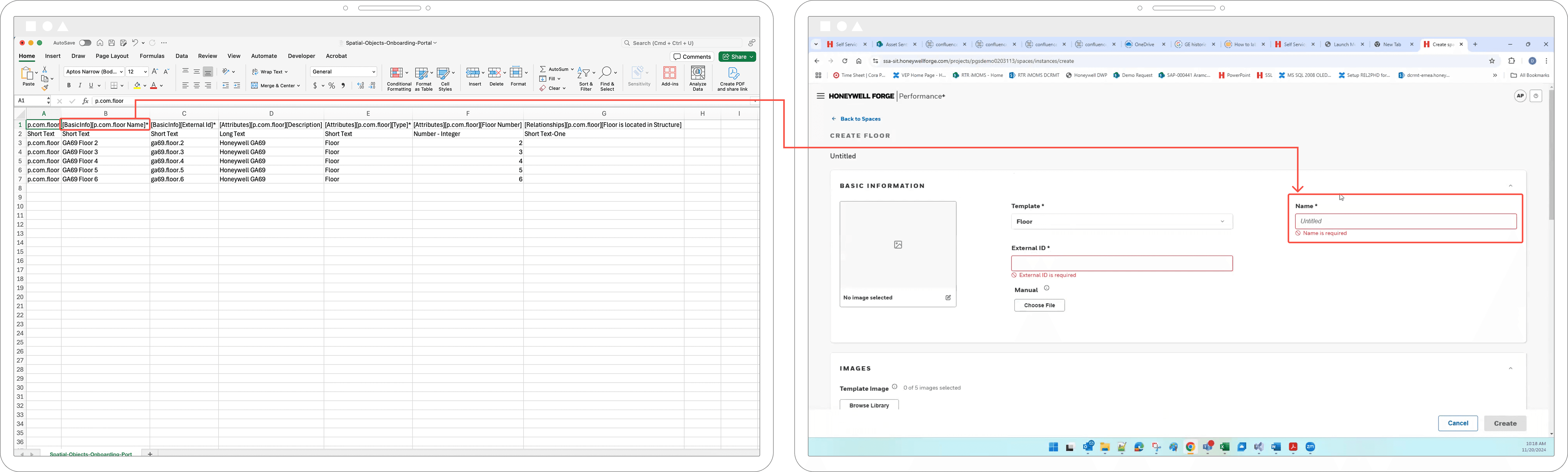Follow the Back to Spaces link
Viewport: 1568px width, 472px height.
856,119
